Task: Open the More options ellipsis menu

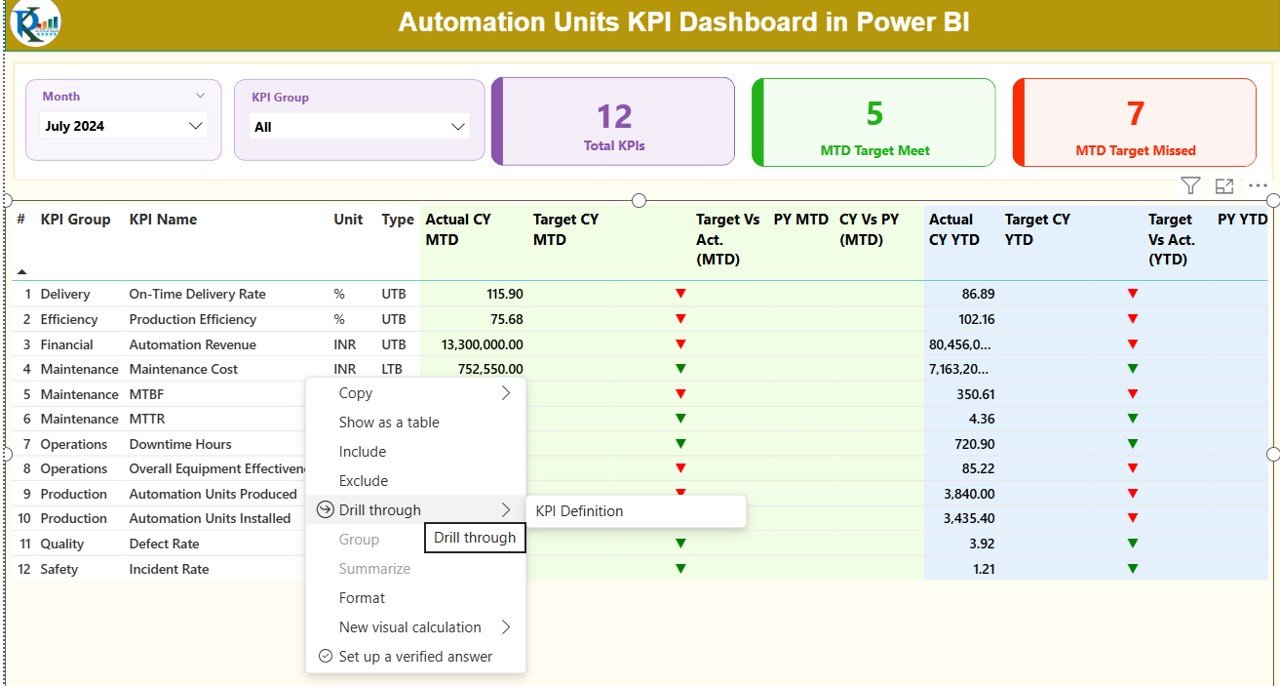Action: [1258, 186]
